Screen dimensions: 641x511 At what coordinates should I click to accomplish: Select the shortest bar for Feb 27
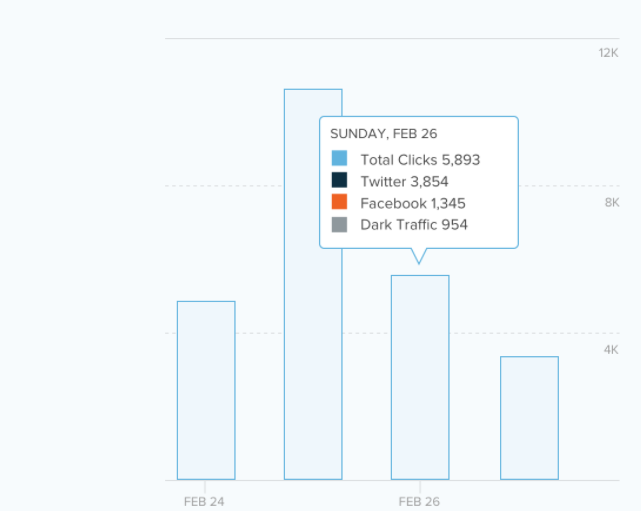529,418
